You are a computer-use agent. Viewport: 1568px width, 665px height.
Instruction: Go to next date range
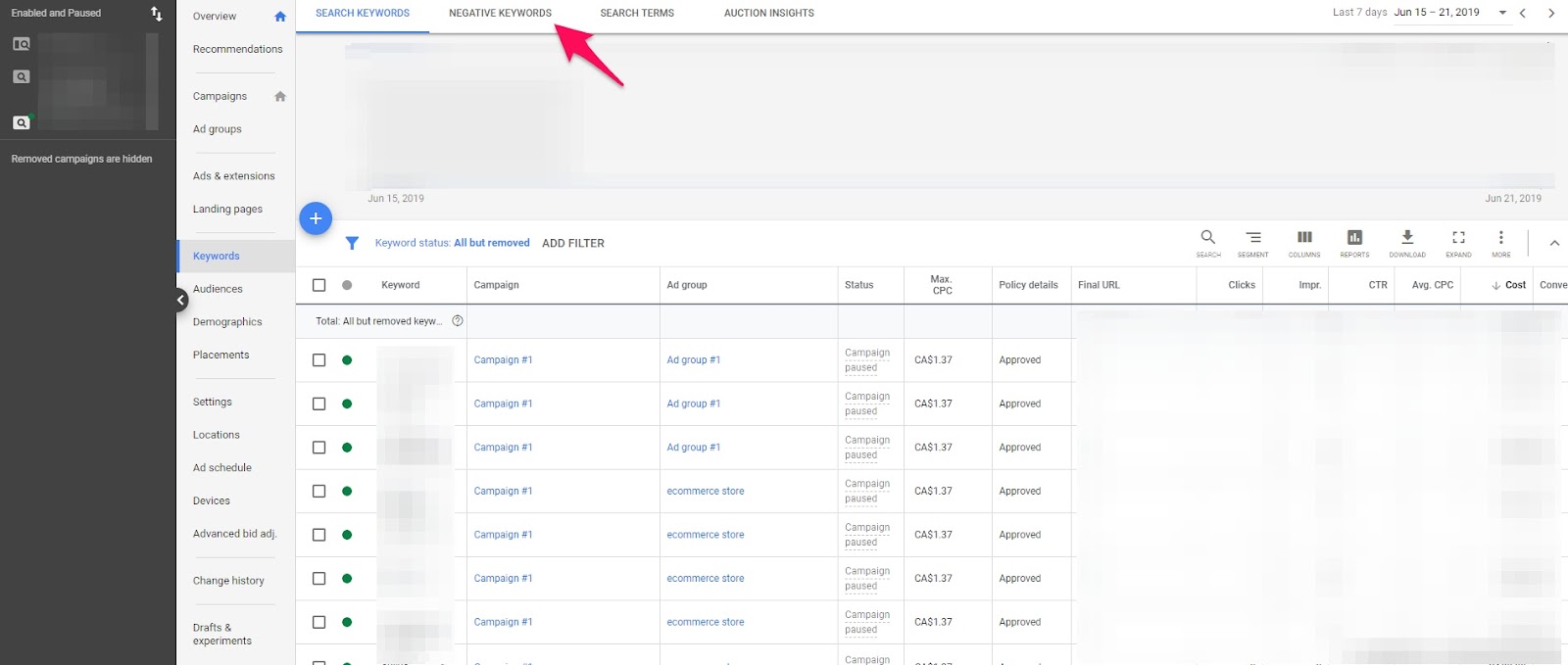1551,13
